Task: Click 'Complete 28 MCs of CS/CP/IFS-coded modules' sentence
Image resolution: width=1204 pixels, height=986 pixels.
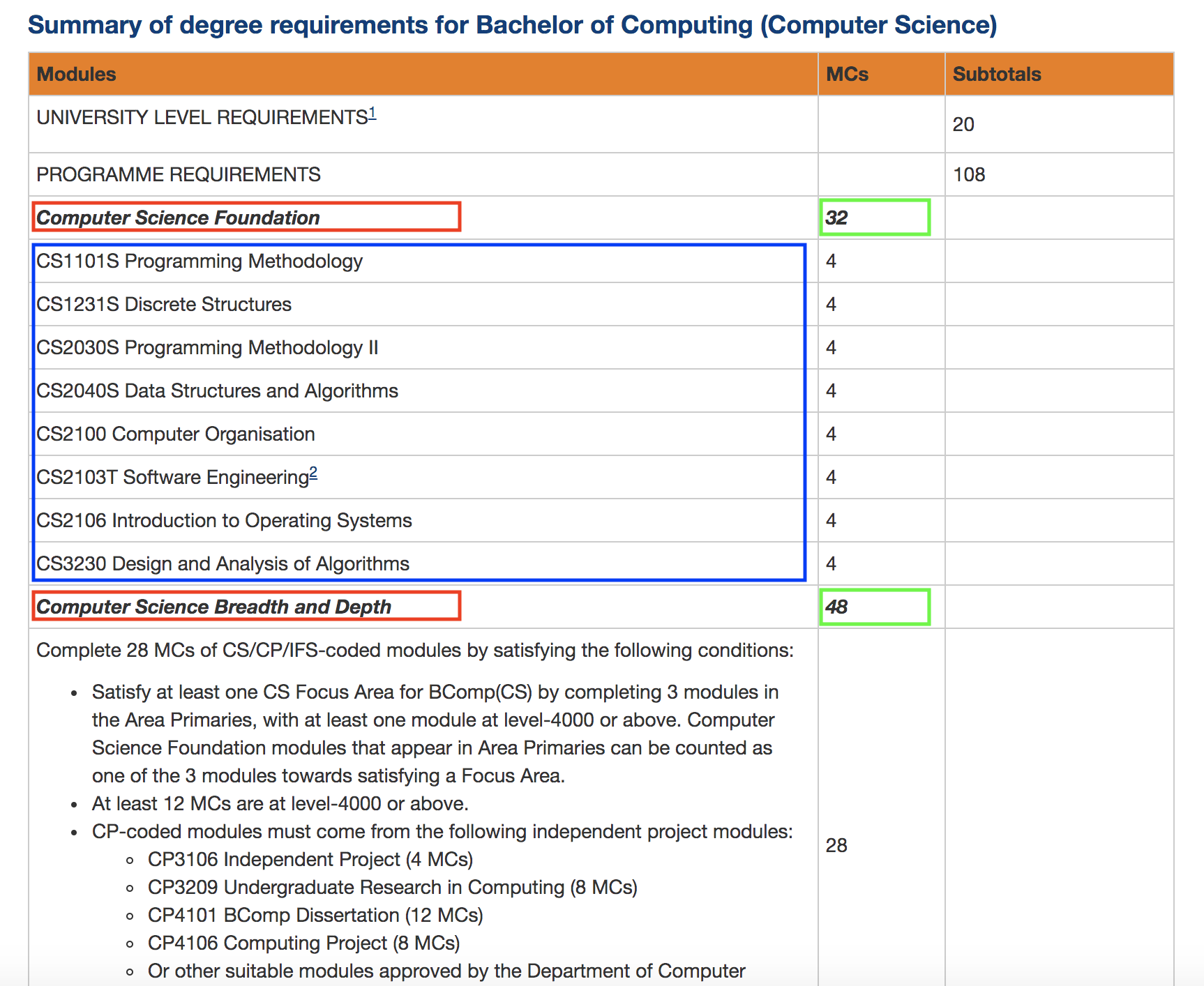Action: (x=415, y=650)
